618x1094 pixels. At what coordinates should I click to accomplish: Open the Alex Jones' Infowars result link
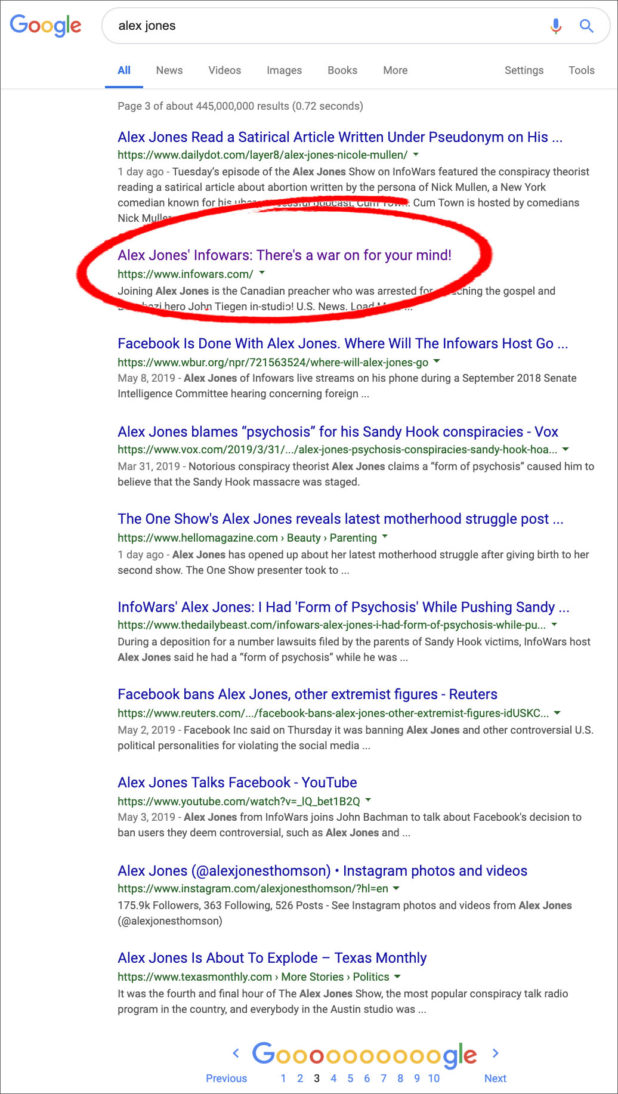click(x=285, y=255)
